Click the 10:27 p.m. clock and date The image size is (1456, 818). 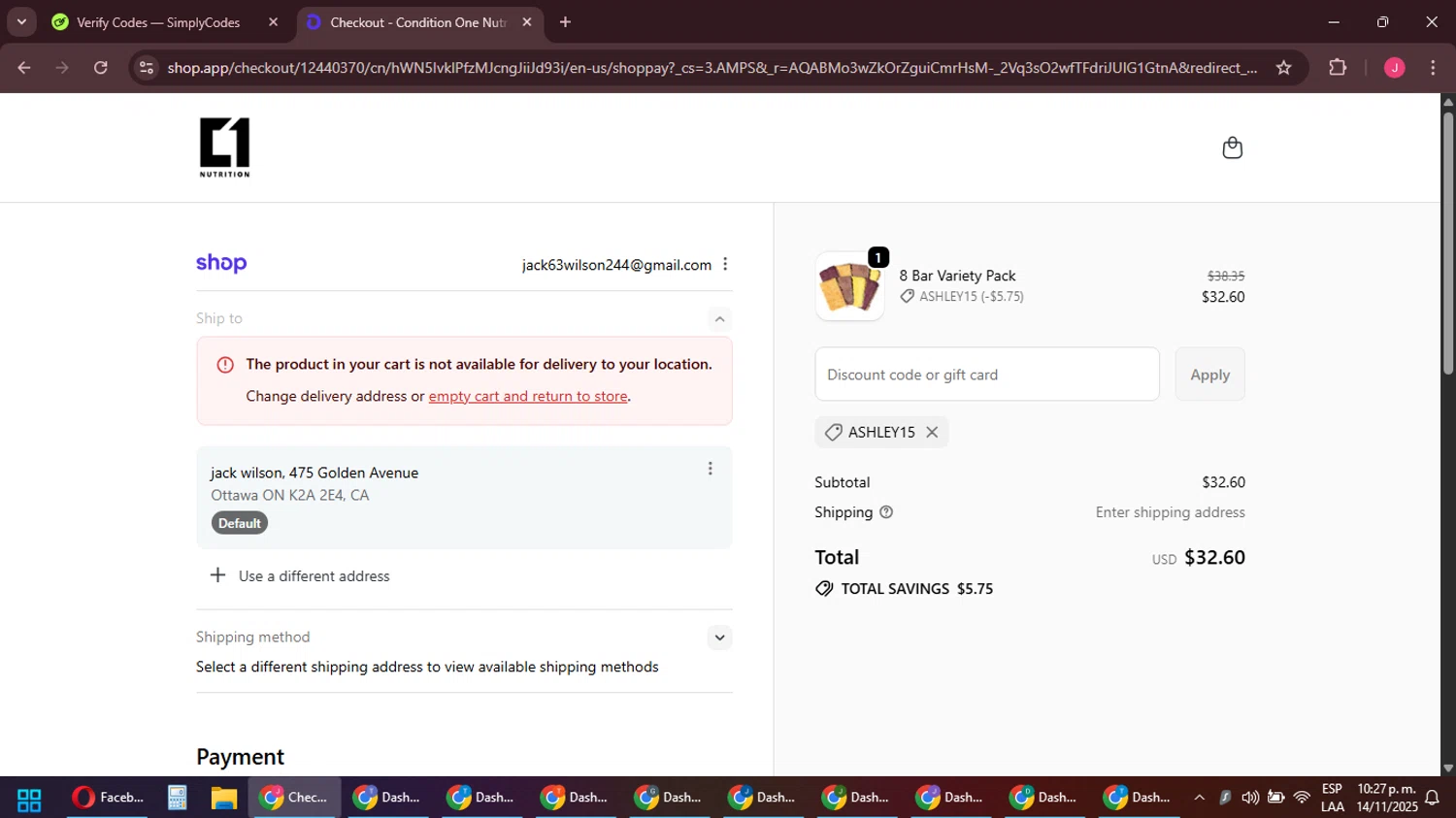[1386, 798]
